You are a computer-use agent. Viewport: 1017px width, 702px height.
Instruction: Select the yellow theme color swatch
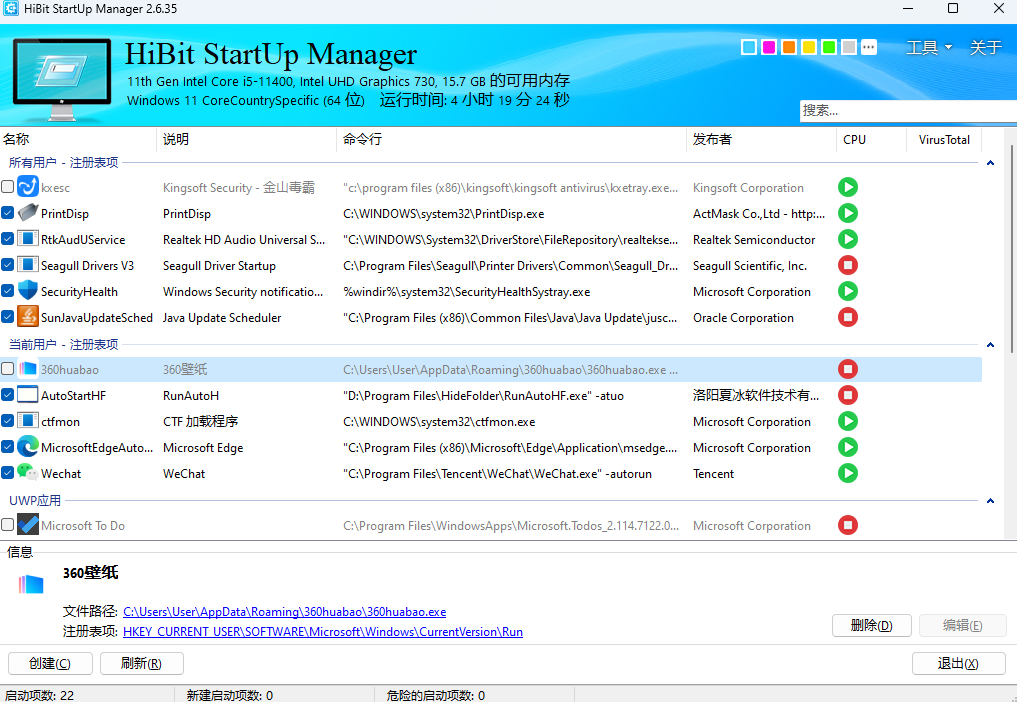[x=809, y=47]
